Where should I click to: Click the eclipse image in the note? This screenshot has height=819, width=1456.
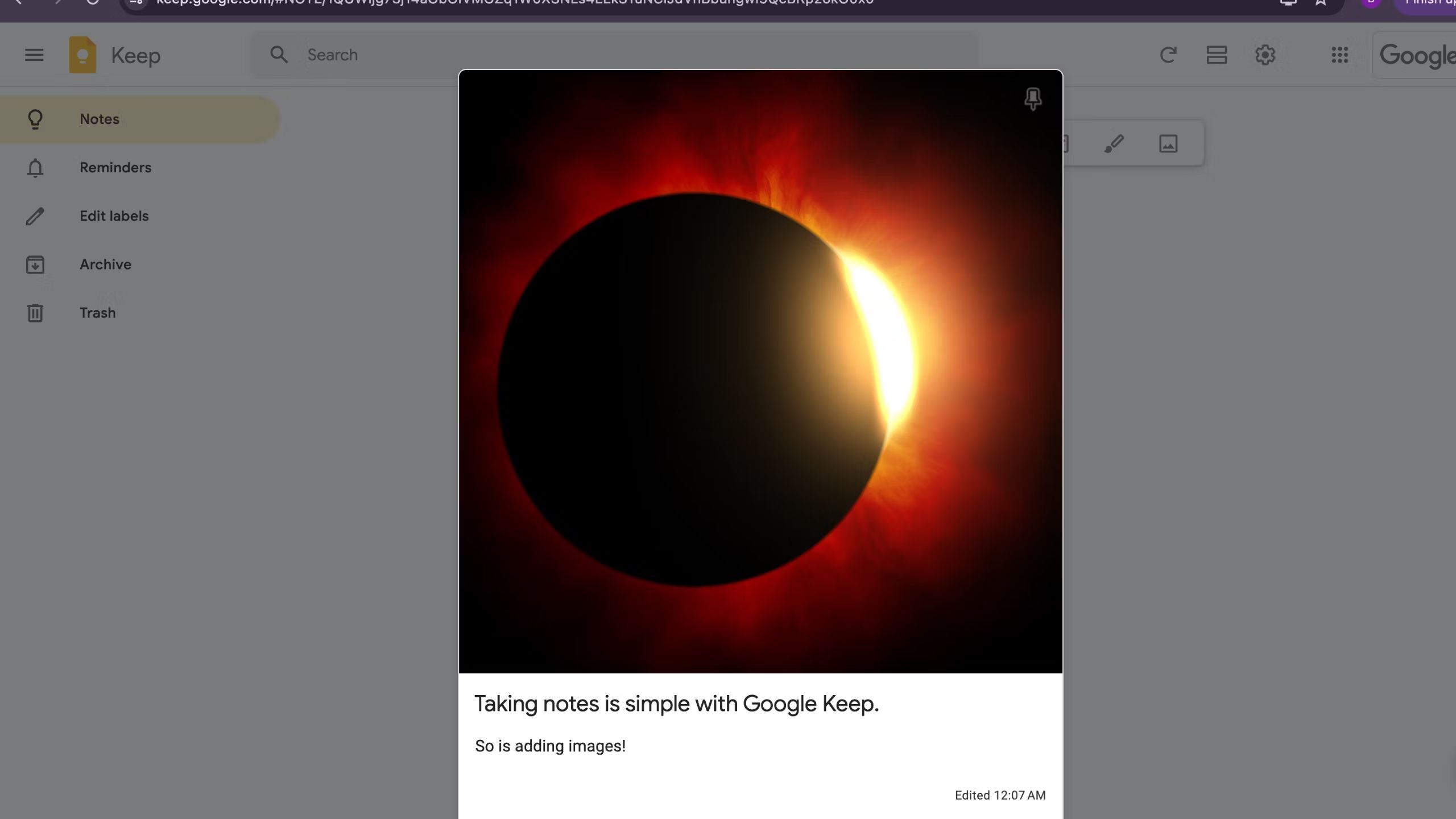click(x=760, y=372)
